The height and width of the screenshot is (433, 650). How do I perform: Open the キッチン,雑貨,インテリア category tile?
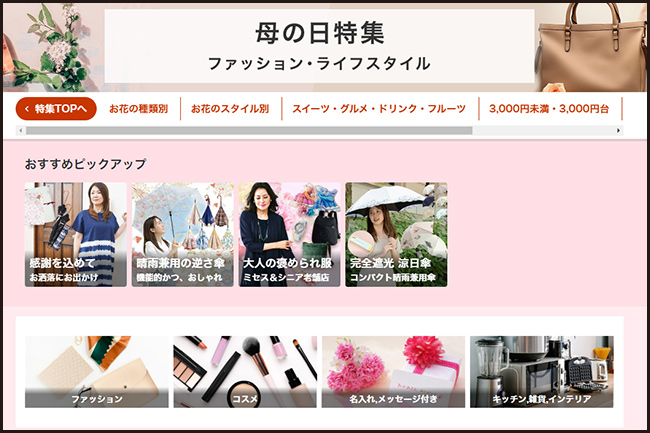(x=542, y=372)
